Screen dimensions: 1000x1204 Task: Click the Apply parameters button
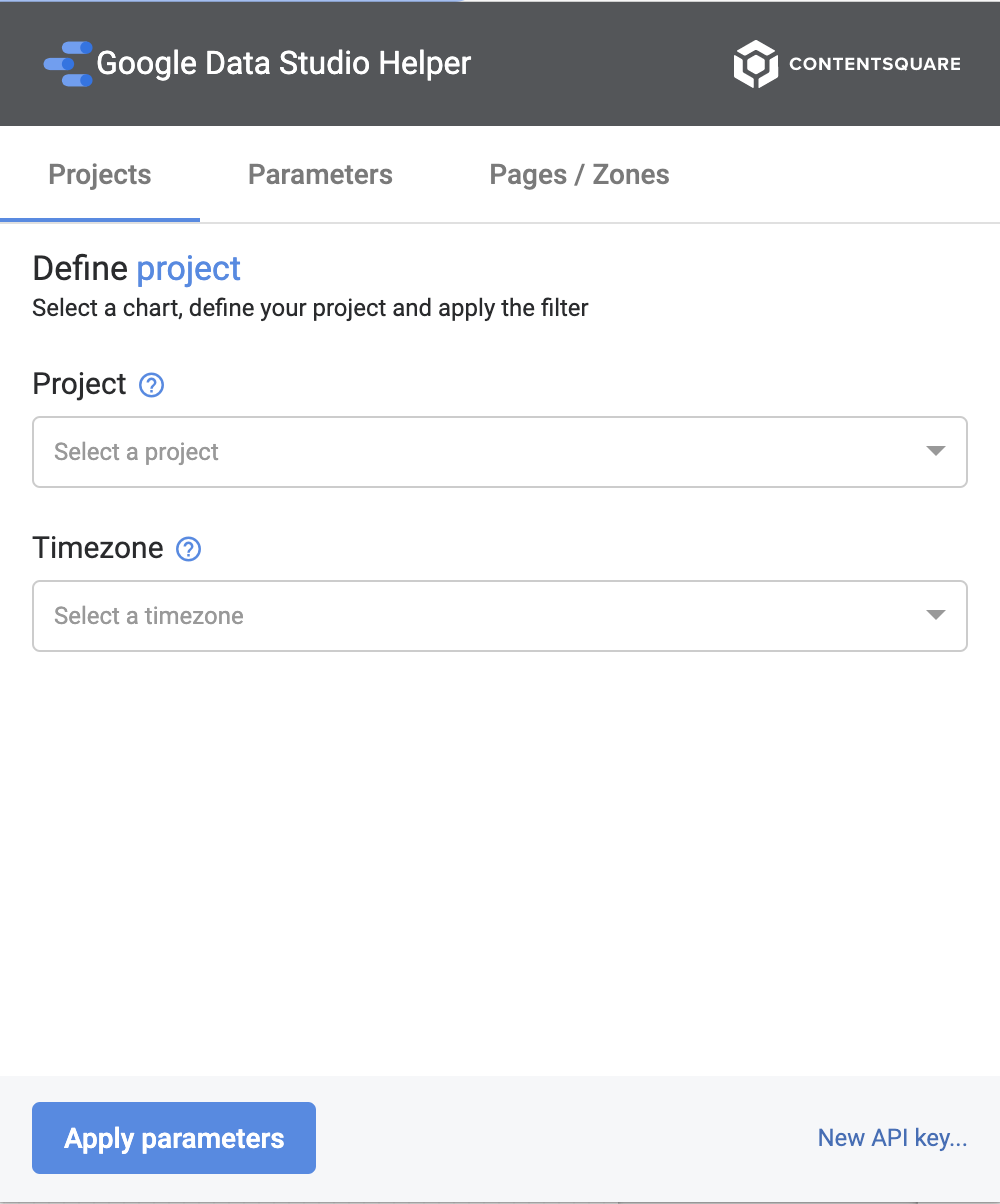pos(174,1138)
